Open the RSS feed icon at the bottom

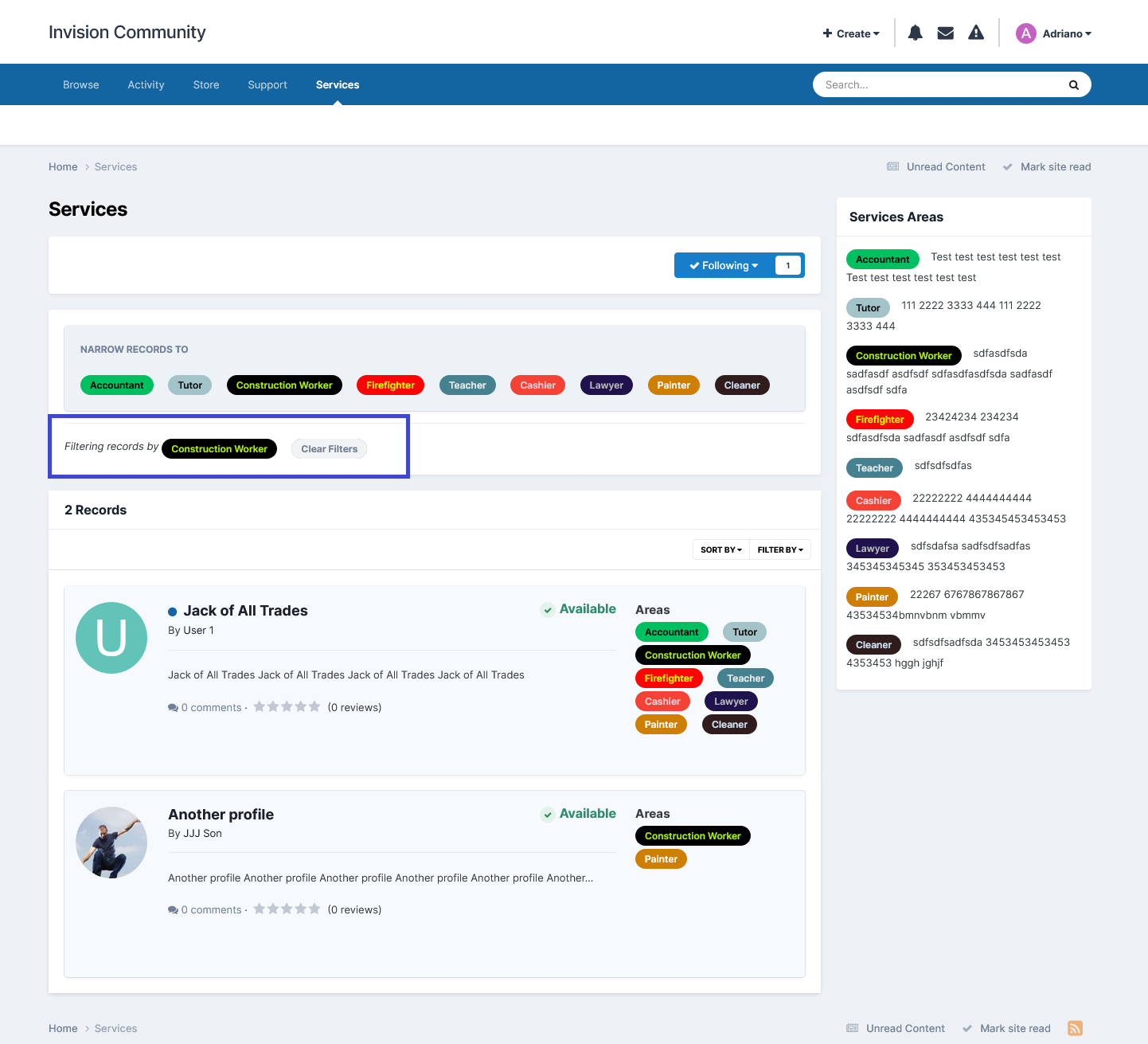coord(1075,1028)
